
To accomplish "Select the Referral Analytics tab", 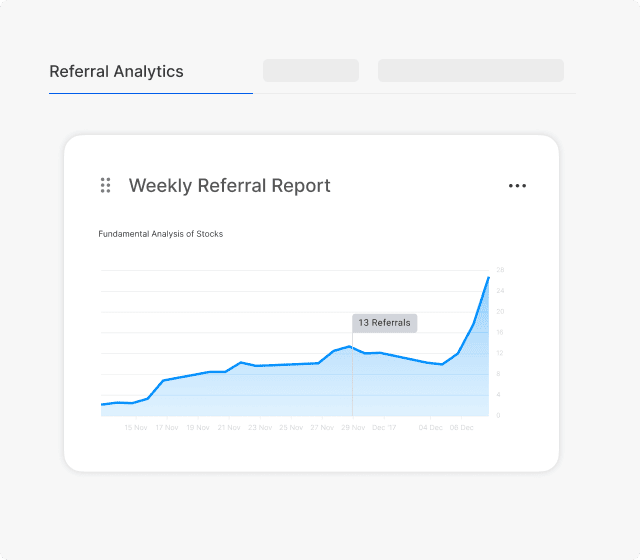I will pyautogui.click(x=116, y=72).
